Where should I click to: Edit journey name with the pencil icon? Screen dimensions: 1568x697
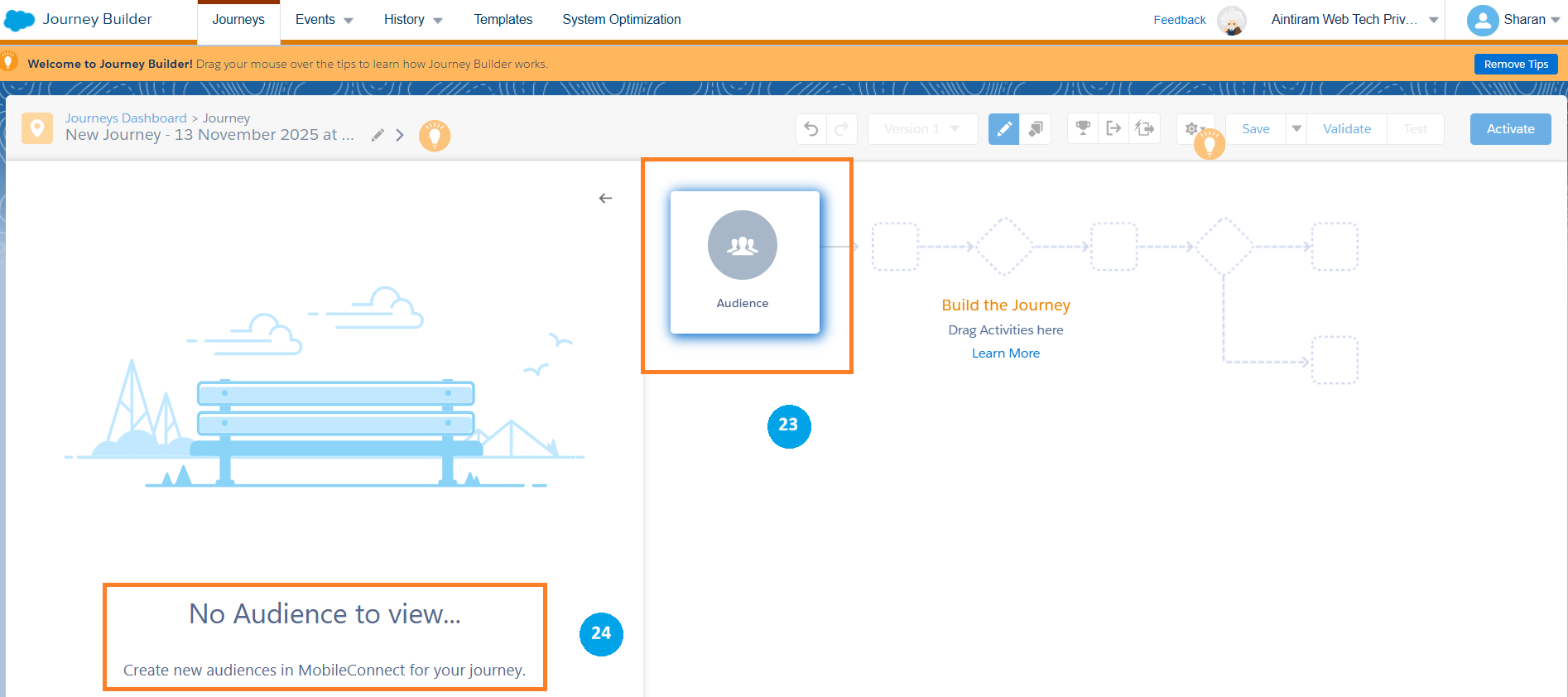pyautogui.click(x=378, y=135)
